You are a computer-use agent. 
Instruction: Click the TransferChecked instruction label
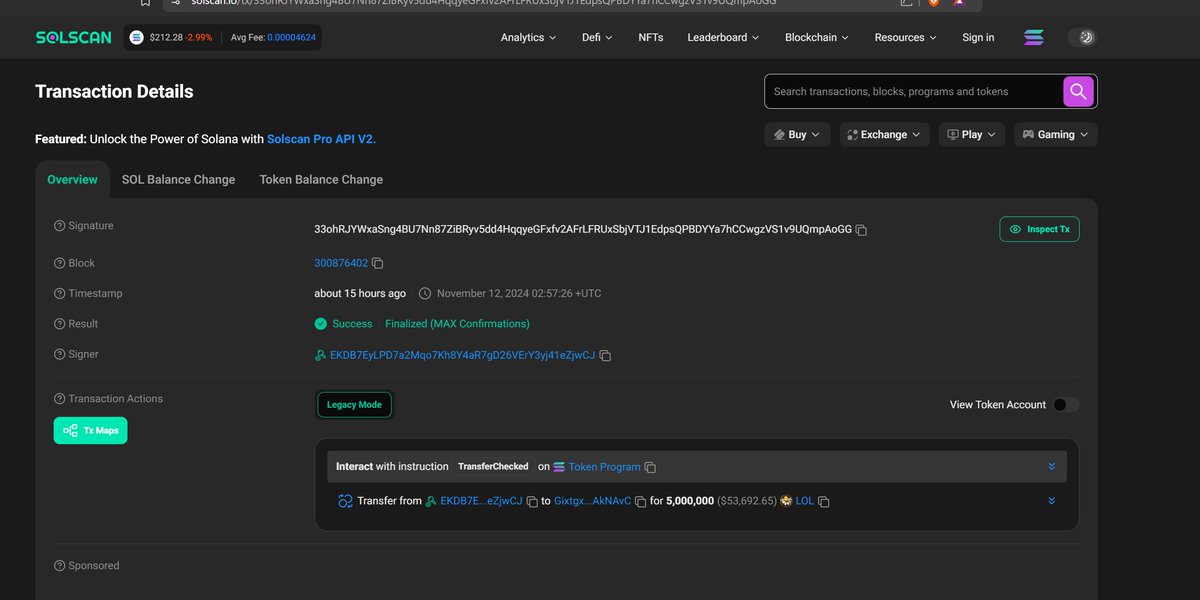[493, 467]
